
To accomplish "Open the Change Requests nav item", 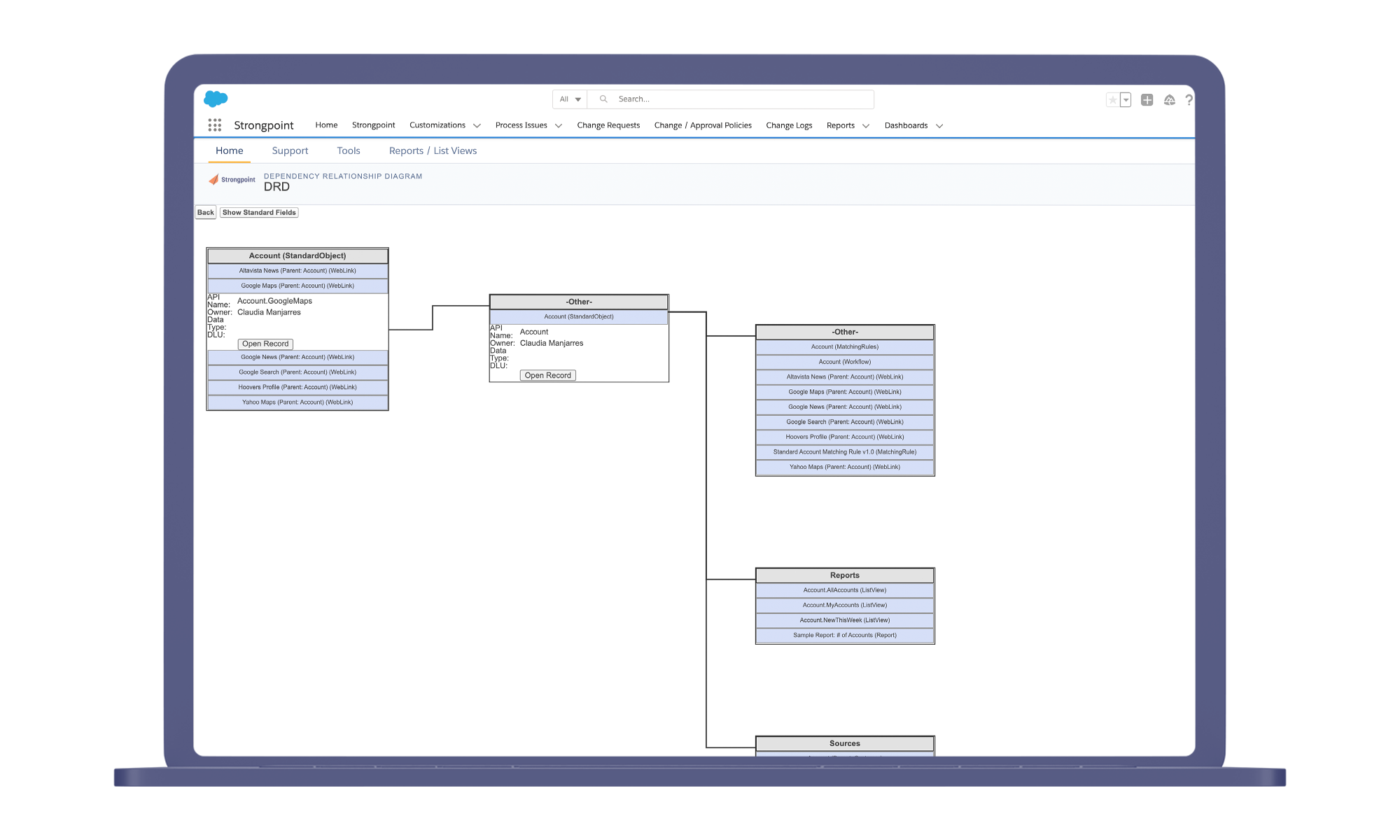I will (608, 125).
